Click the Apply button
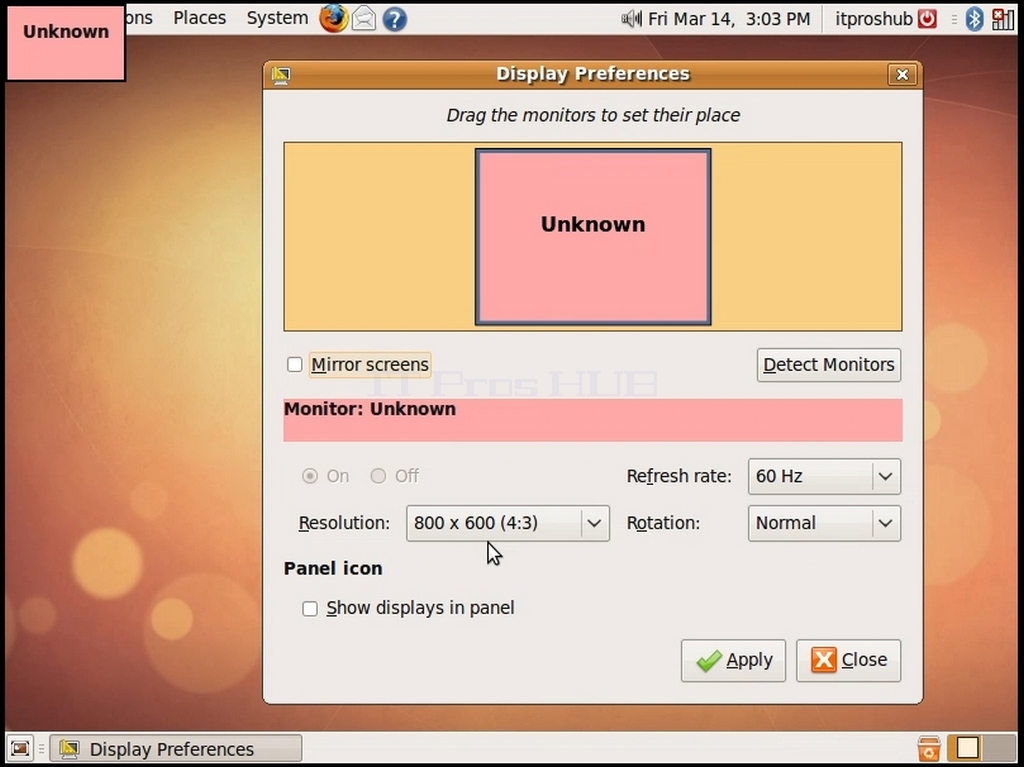Image resolution: width=1024 pixels, height=767 pixels. 733,661
